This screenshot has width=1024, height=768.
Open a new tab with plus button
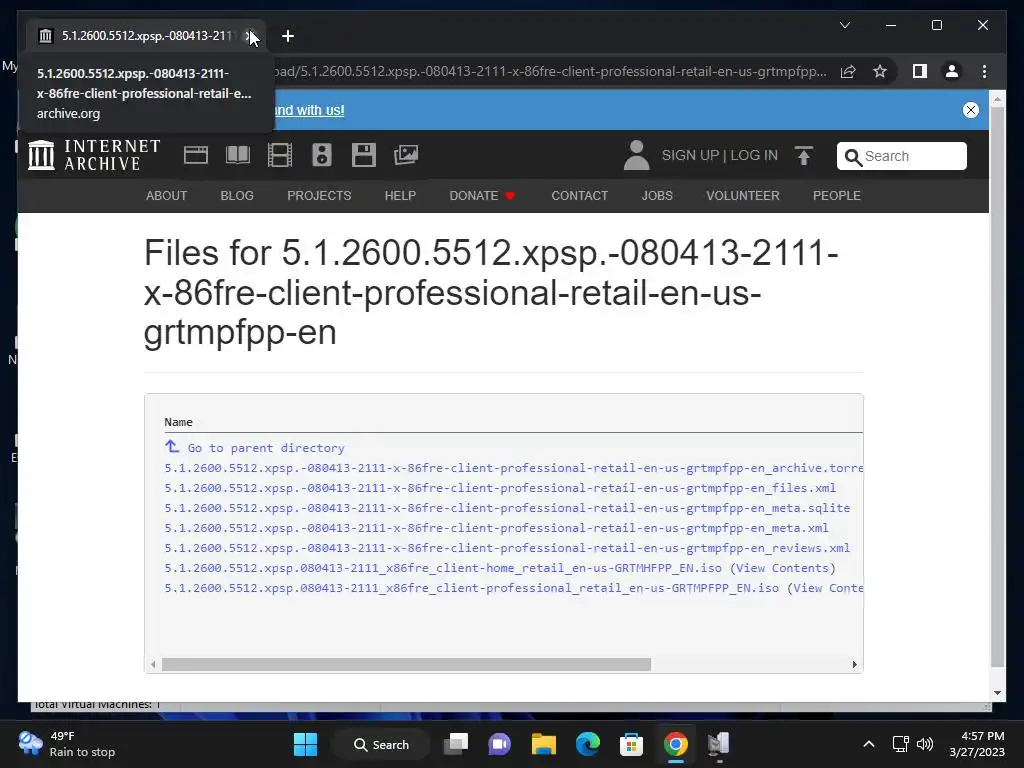(288, 36)
